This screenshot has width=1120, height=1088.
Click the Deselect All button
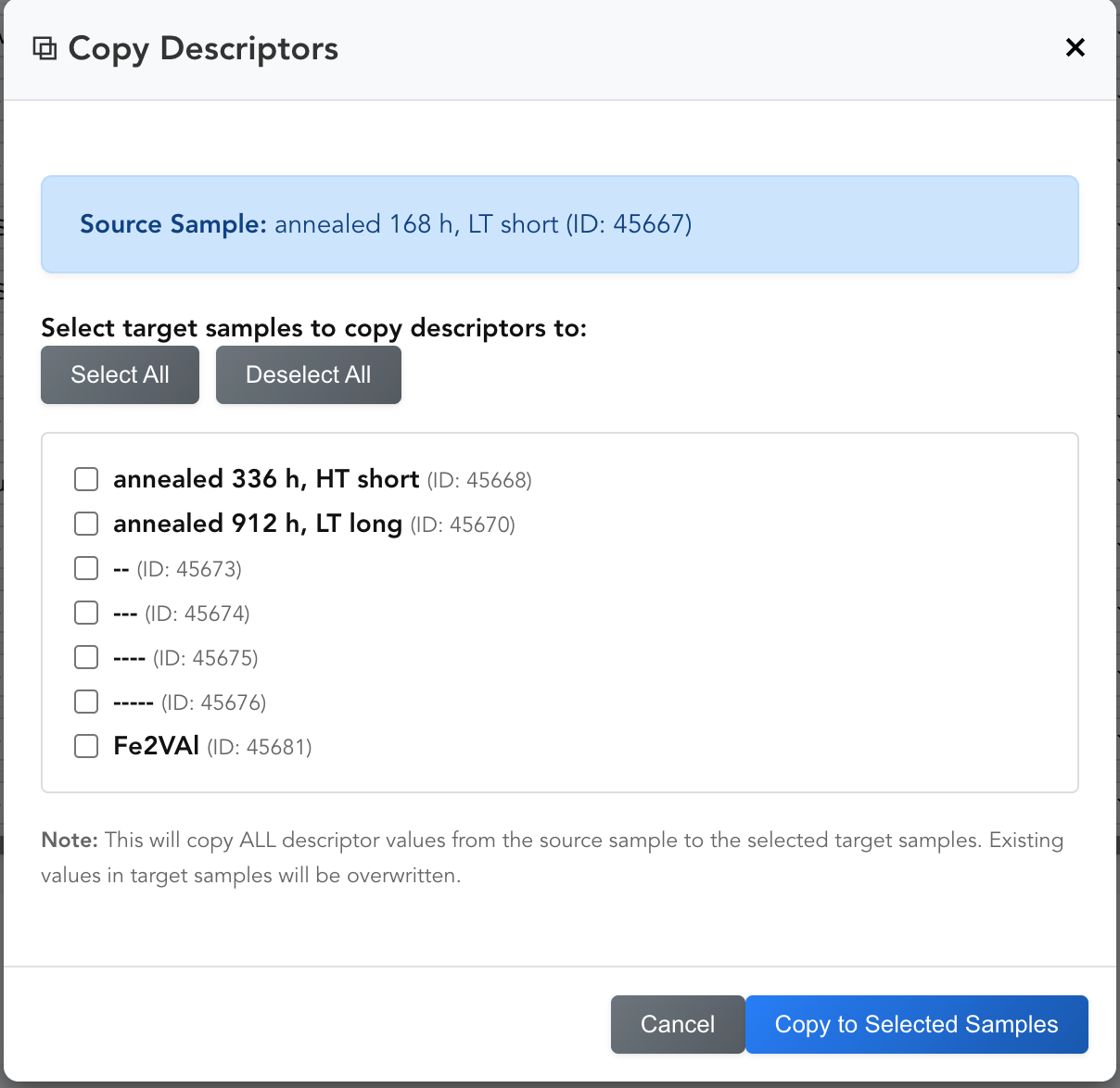[309, 374]
